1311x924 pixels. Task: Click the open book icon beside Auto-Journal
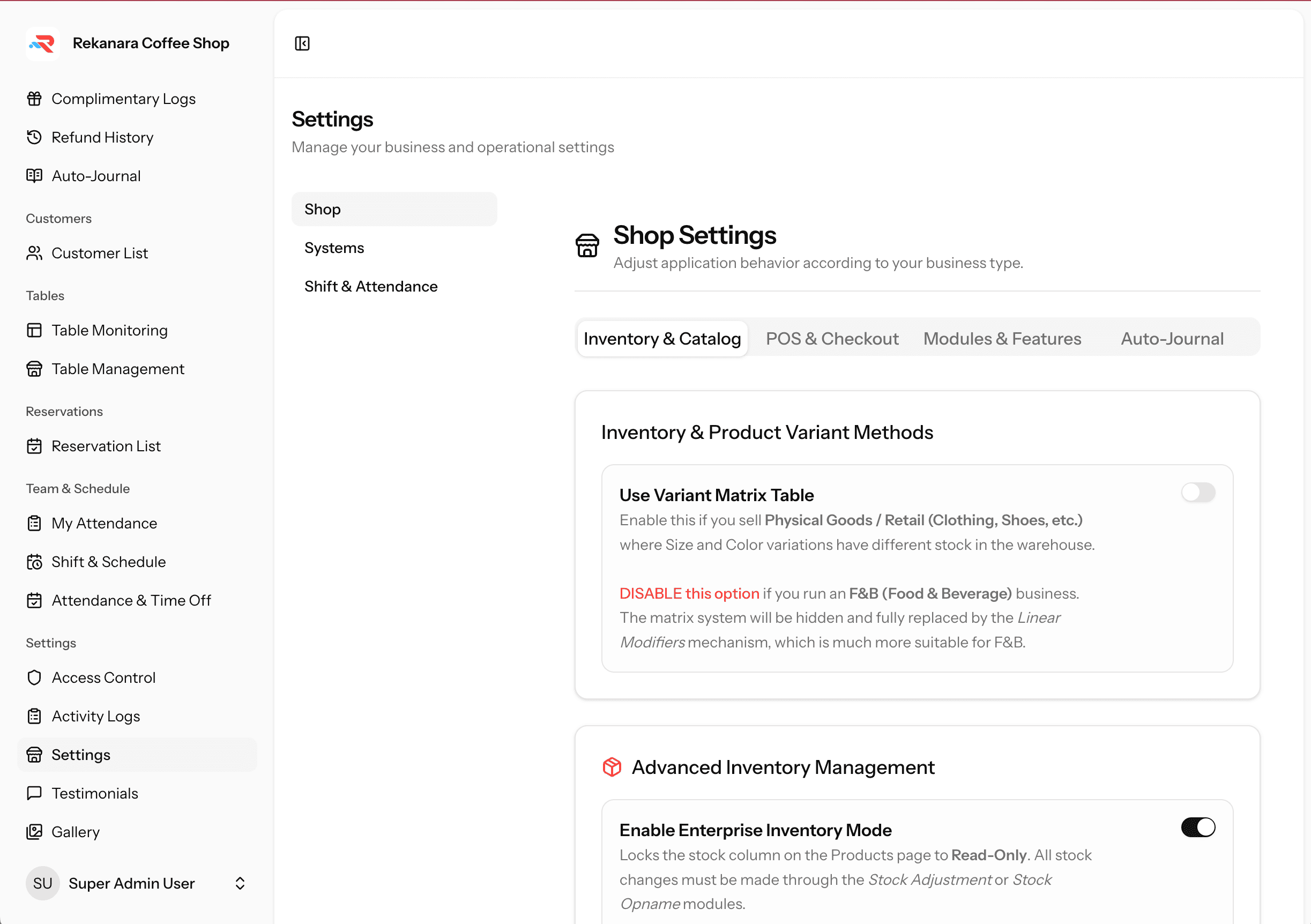click(x=34, y=176)
